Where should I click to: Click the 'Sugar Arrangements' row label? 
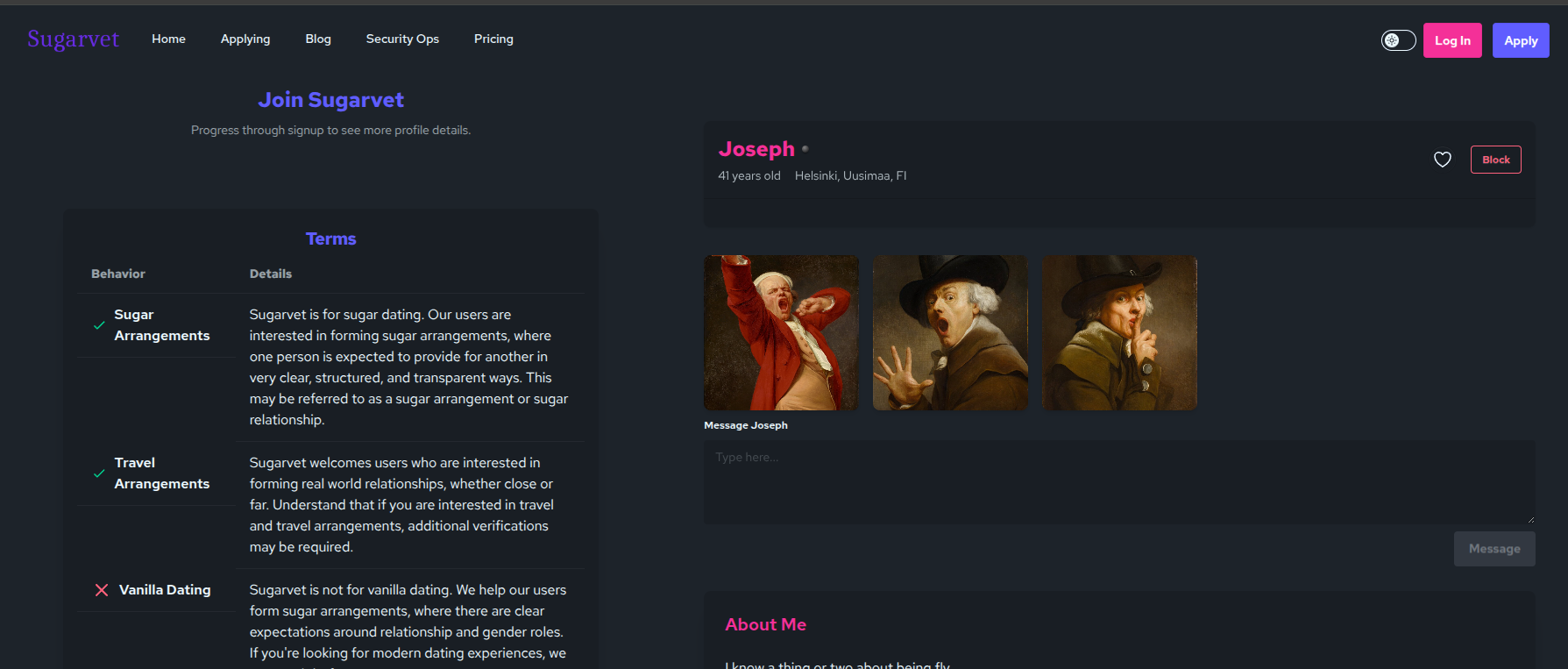point(162,325)
